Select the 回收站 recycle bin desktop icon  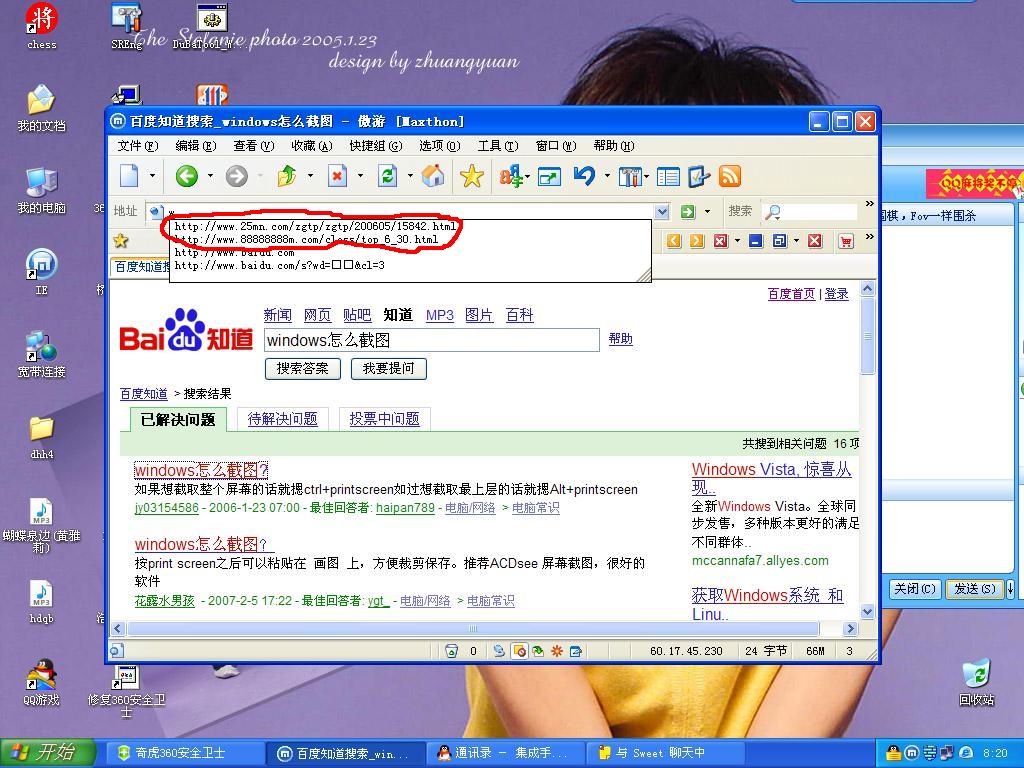[976, 683]
